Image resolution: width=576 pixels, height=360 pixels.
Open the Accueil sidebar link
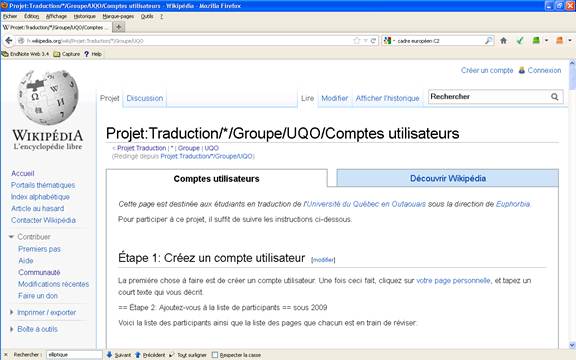pyautogui.click(x=22, y=173)
